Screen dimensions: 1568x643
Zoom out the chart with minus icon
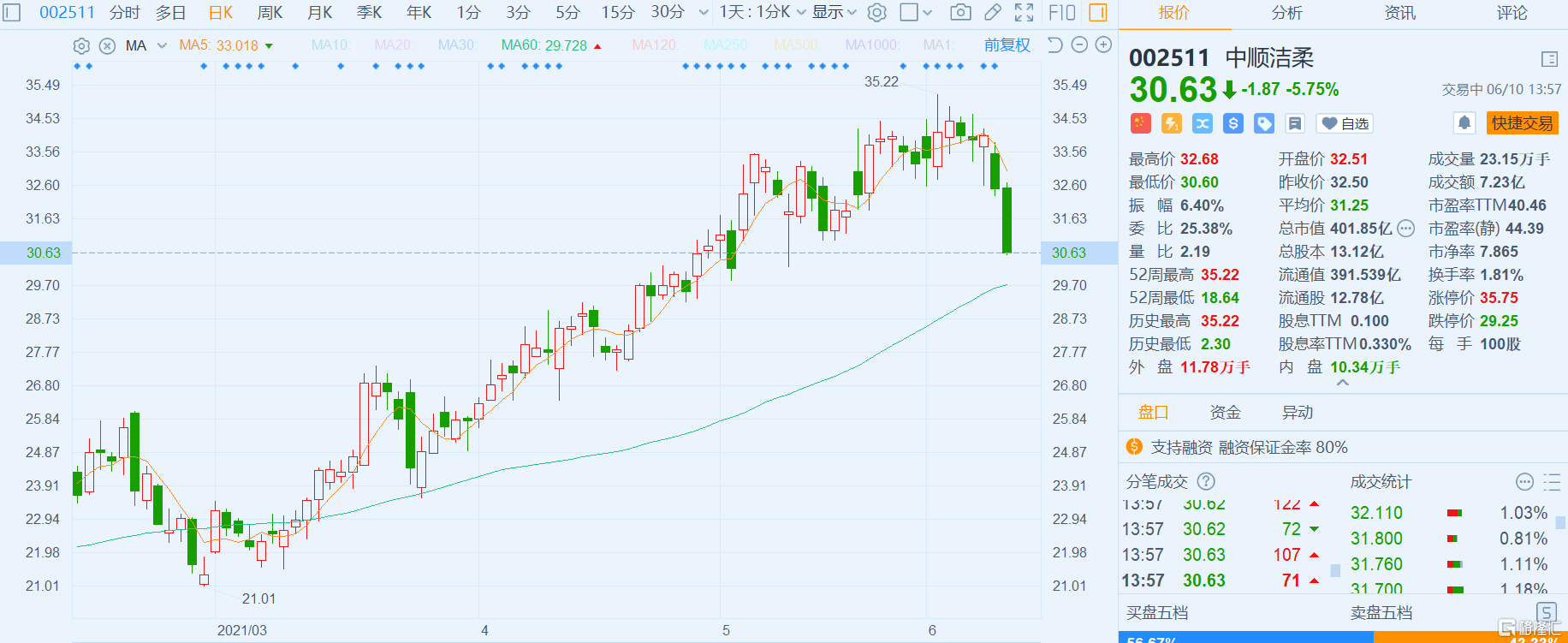click(x=1079, y=45)
